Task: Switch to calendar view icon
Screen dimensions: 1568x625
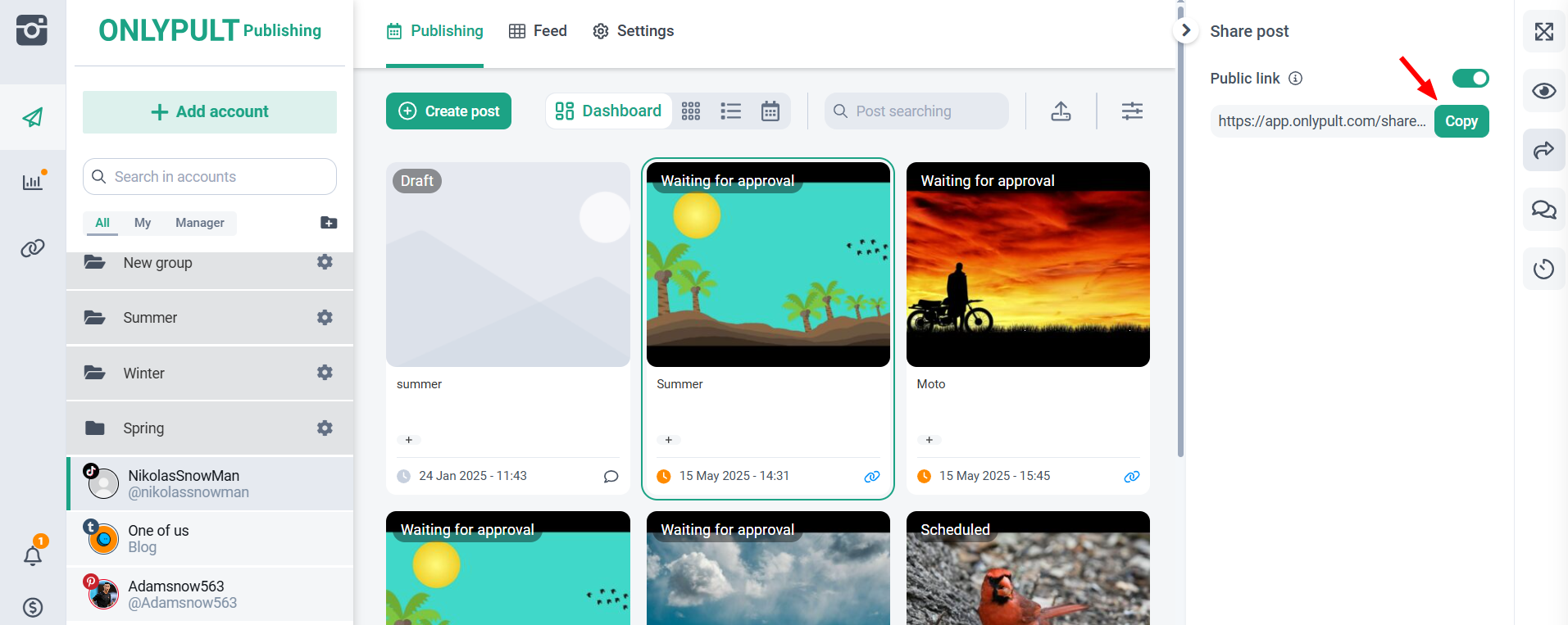Action: tap(770, 111)
